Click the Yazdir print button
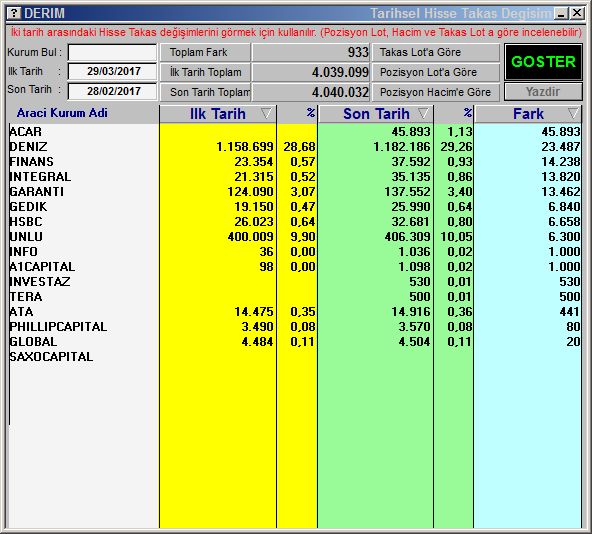592x534 pixels. (x=543, y=92)
